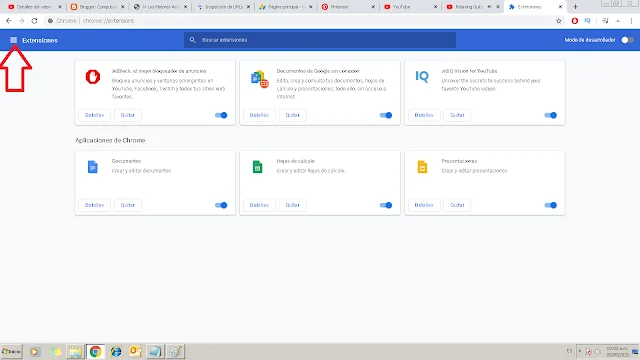Disable Documentos de Google sin conexión toggle
640x360 pixels.
386,115
